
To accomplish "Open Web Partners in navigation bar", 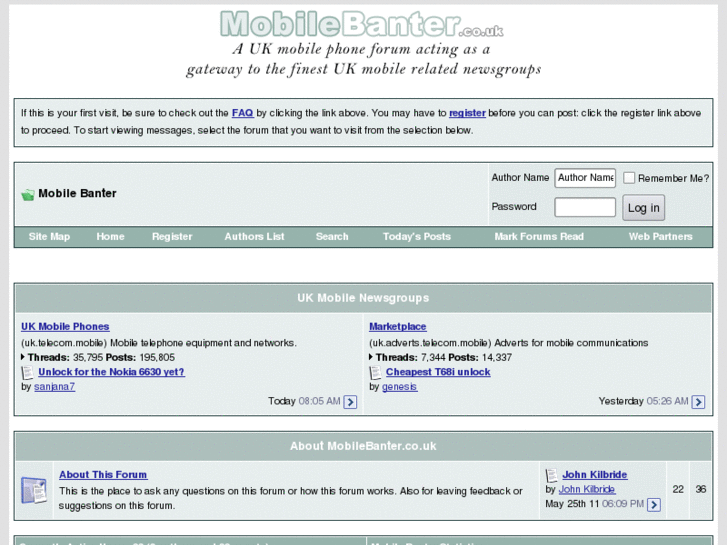I will (x=660, y=237).
